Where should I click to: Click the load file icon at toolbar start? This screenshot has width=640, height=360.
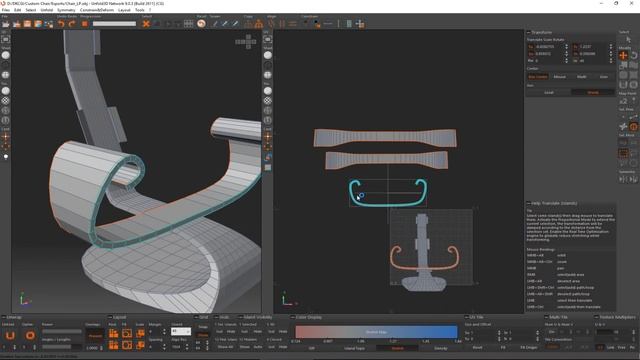(6, 24)
